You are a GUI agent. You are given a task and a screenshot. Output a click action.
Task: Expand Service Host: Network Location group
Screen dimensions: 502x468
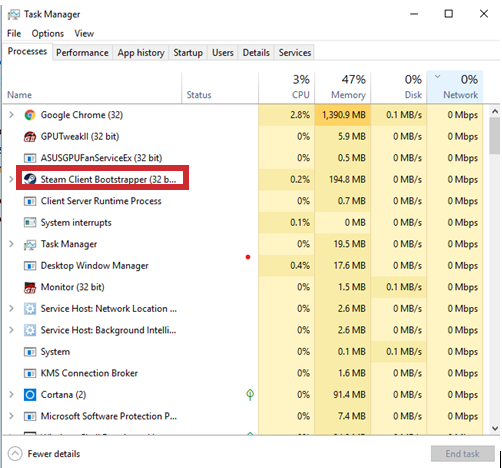tap(11, 309)
